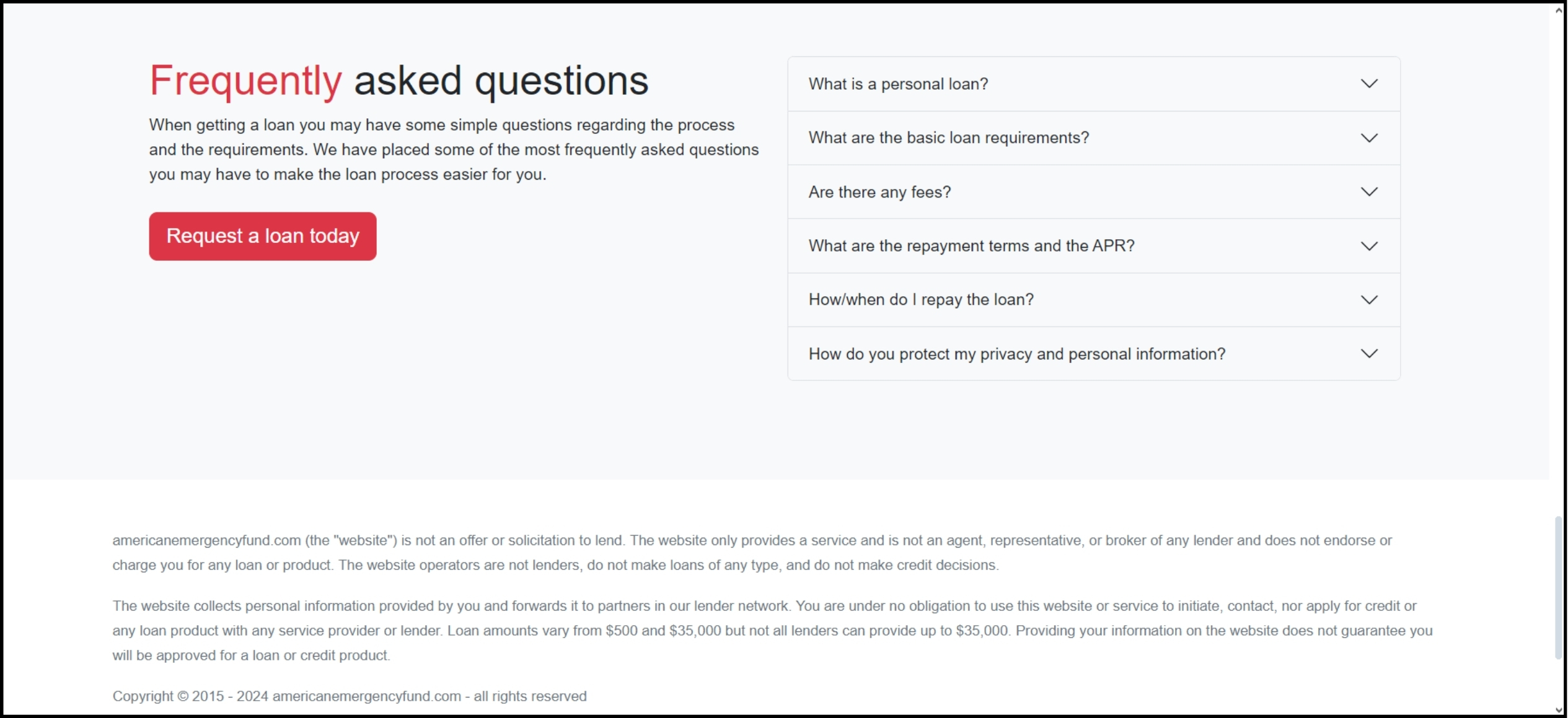Click the chevron next to basic loan requirements
1568x718 pixels.
[x=1368, y=138]
